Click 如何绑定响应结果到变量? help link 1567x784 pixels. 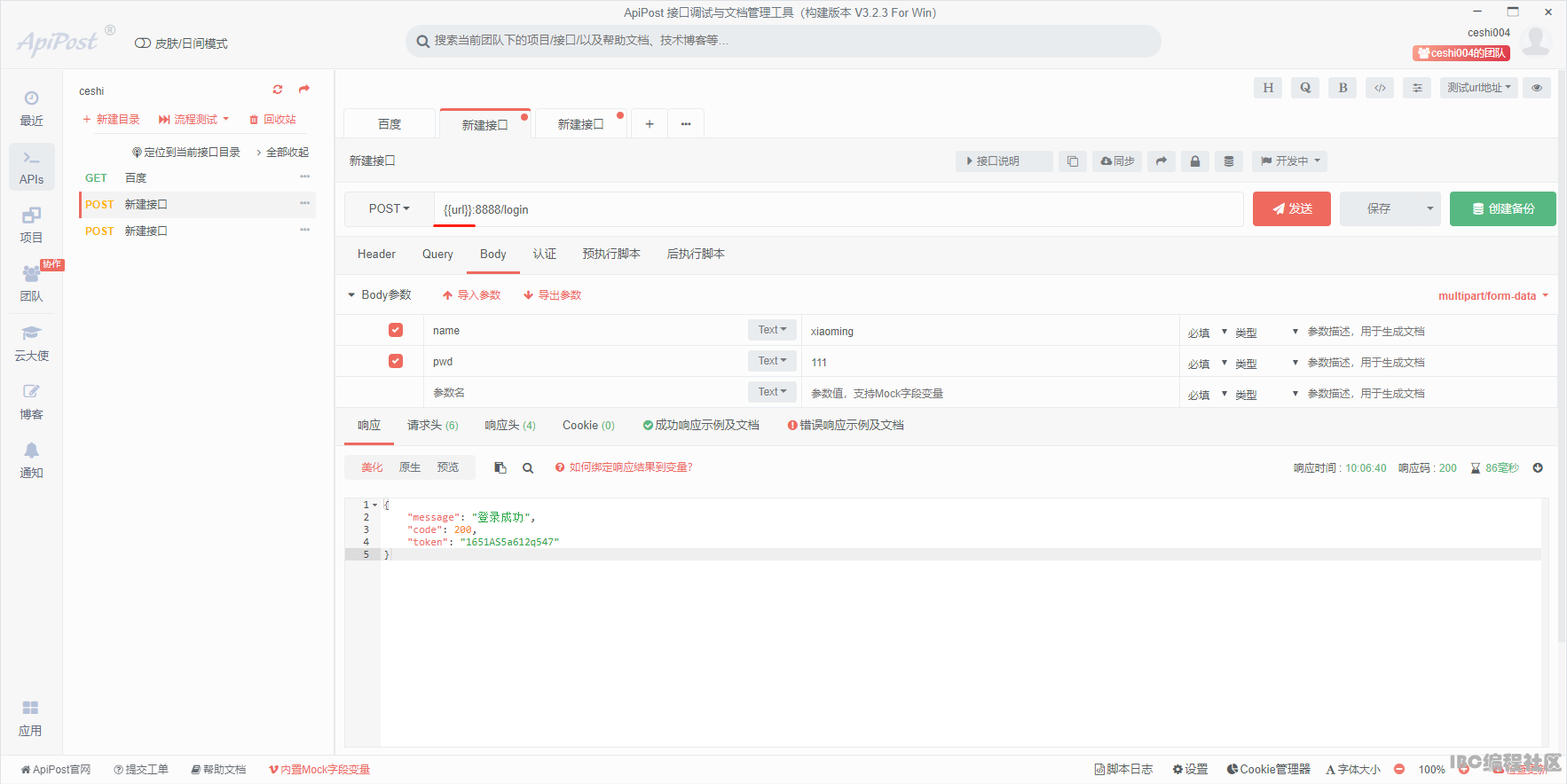(x=624, y=467)
